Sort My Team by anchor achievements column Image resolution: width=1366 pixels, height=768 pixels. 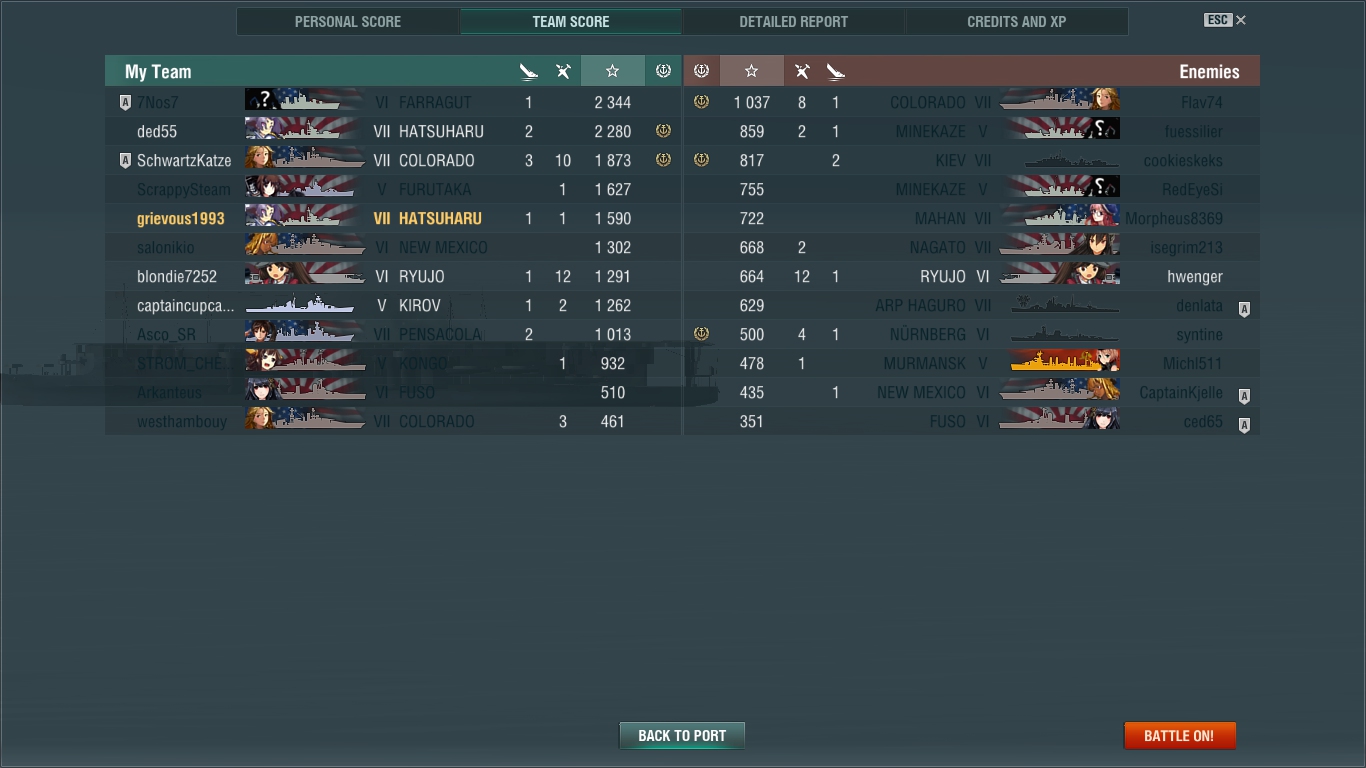click(x=663, y=71)
